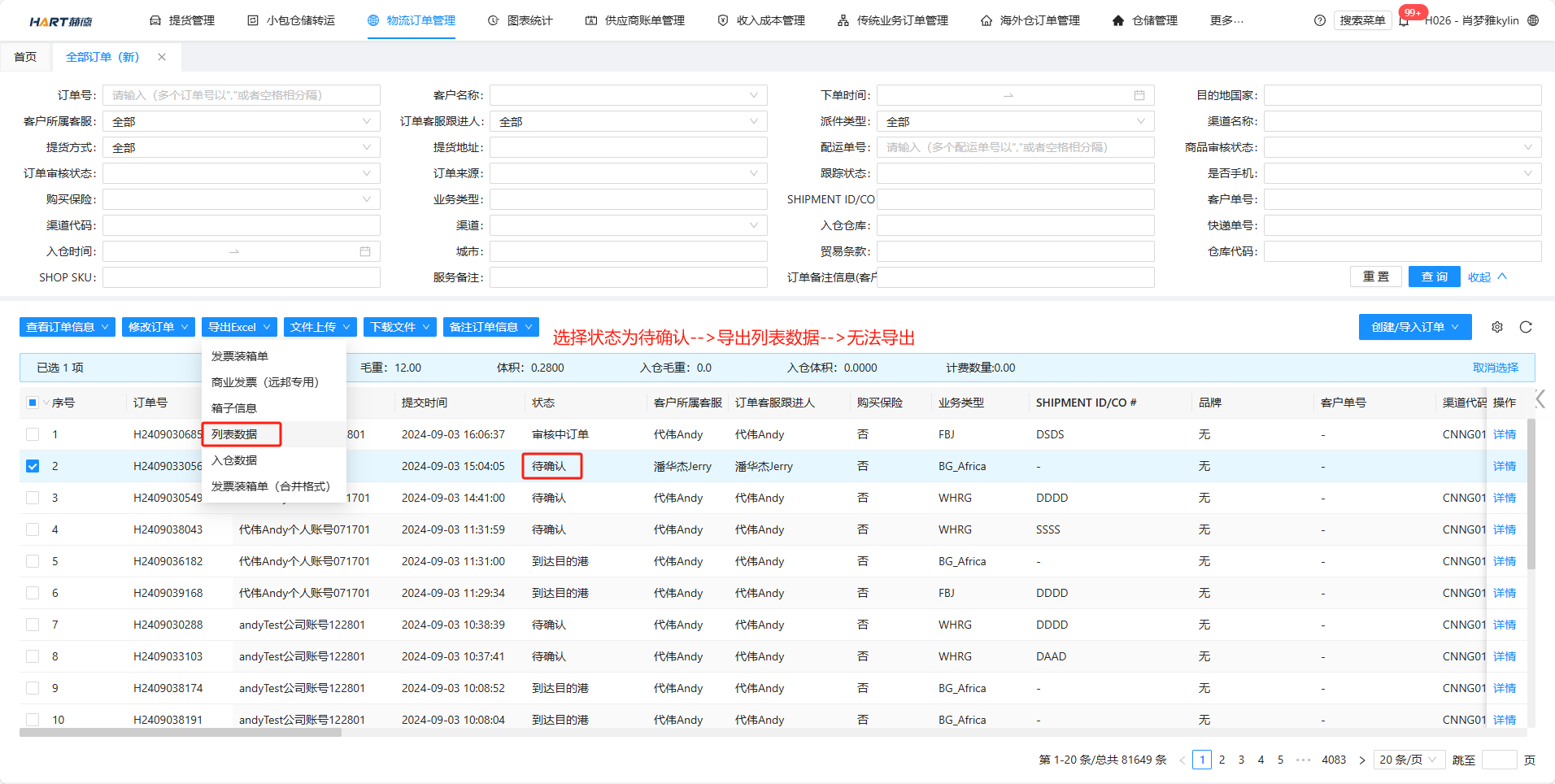Screen dimensions: 1555x784
Task: Expand the 客户所属客服 dropdown
Action: click(241, 121)
